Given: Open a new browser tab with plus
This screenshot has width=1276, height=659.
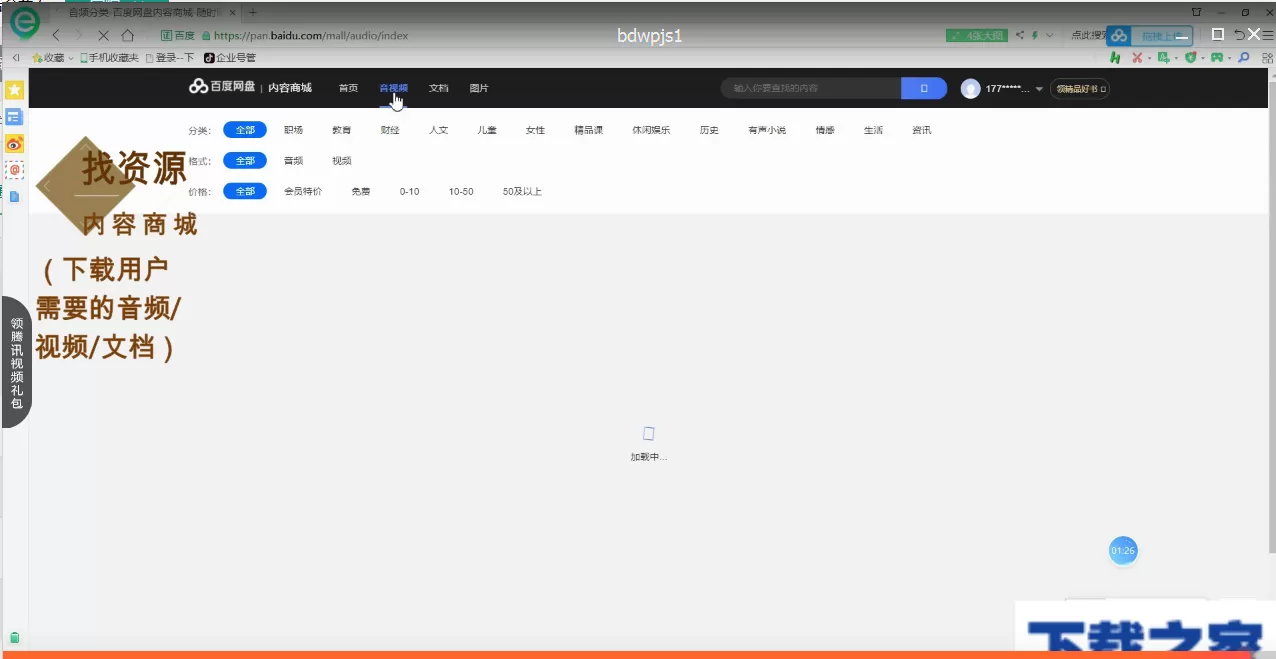Looking at the screenshot, I should click(x=253, y=12).
